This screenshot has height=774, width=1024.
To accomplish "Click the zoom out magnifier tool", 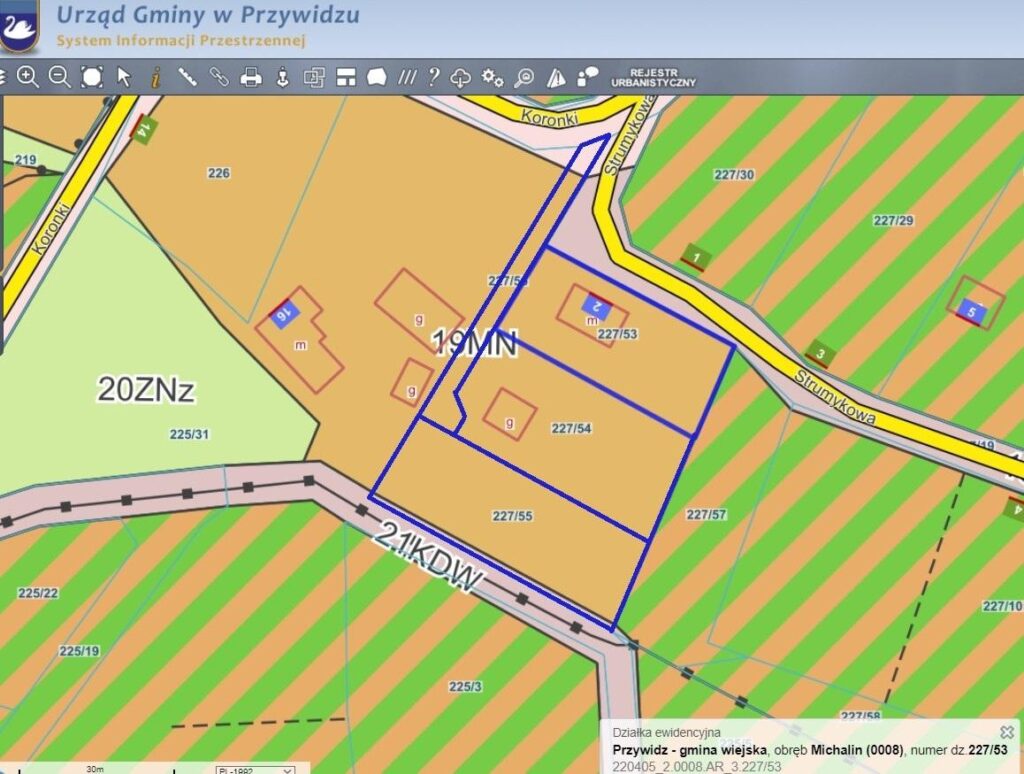I will point(59,77).
